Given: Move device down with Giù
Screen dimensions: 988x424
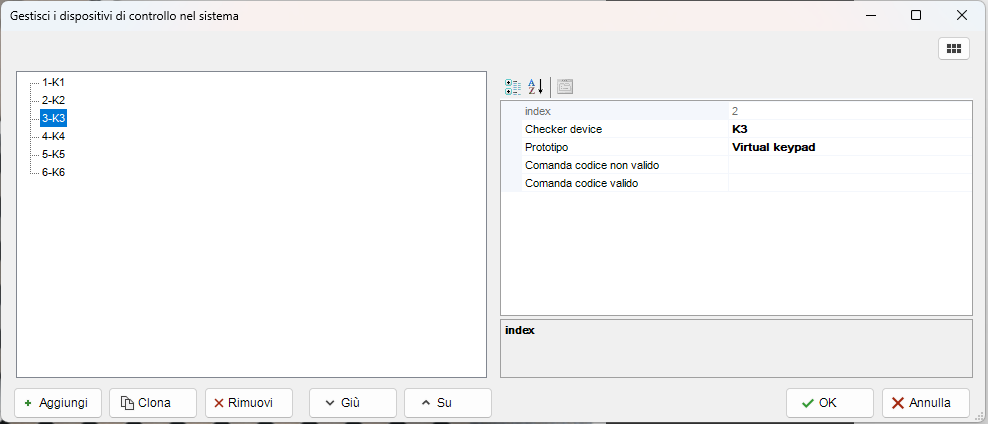Looking at the screenshot, I should click(x=352, y=403).
